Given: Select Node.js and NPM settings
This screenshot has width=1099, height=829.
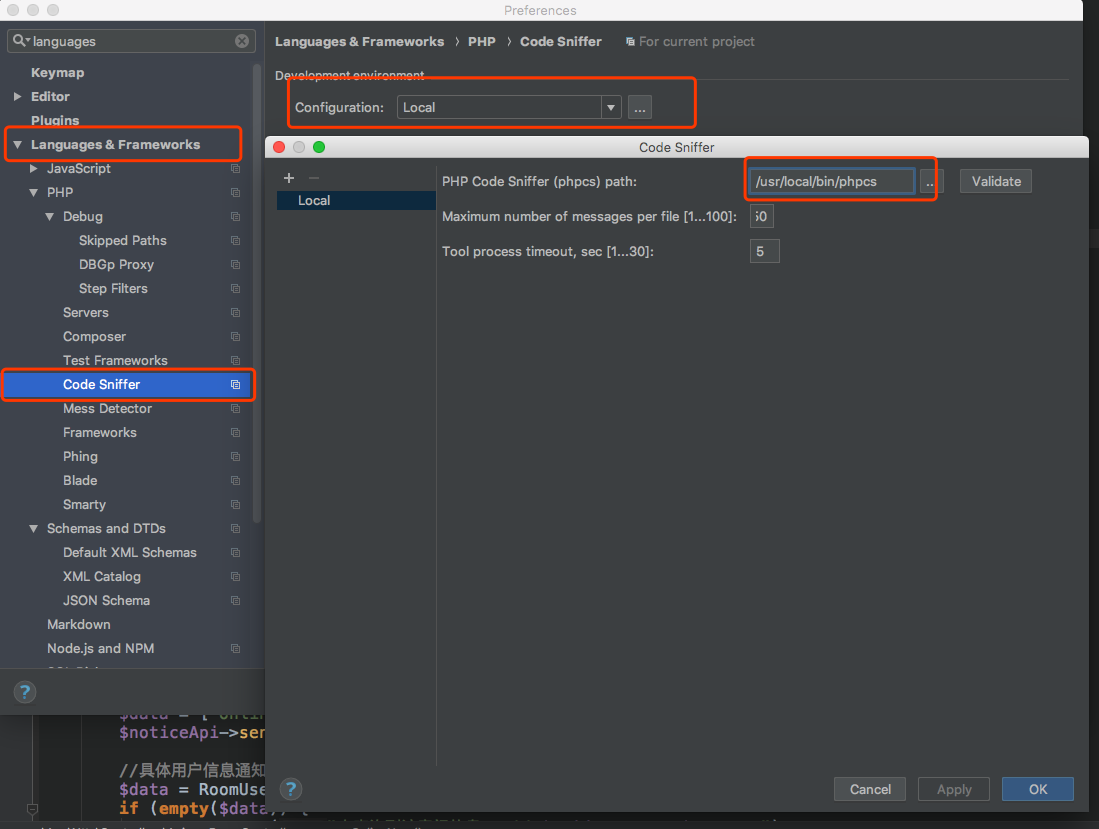Looking at the screenshot, I should point(101,649).
